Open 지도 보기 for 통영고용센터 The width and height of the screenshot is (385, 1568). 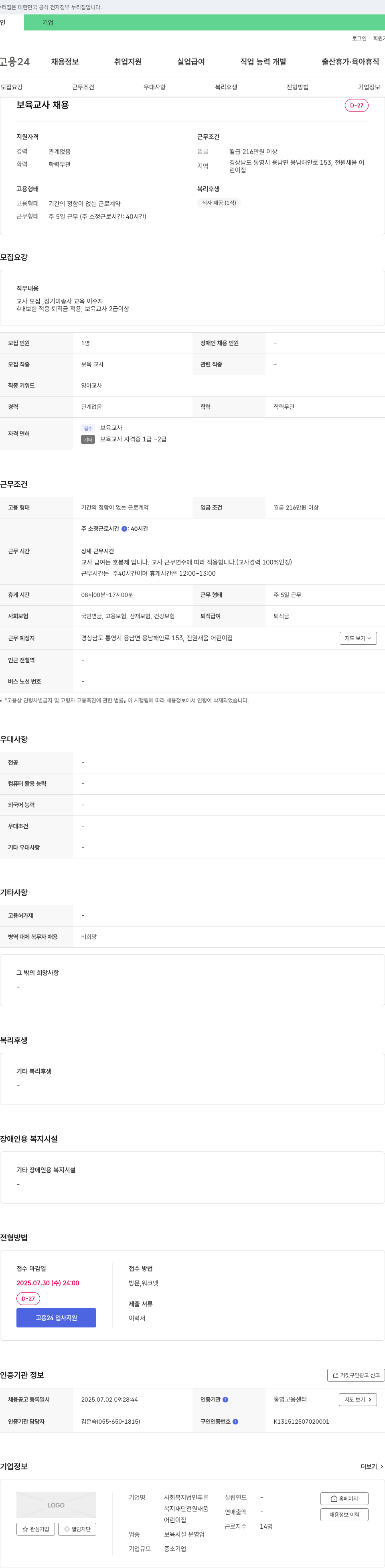pos(358,1399)
